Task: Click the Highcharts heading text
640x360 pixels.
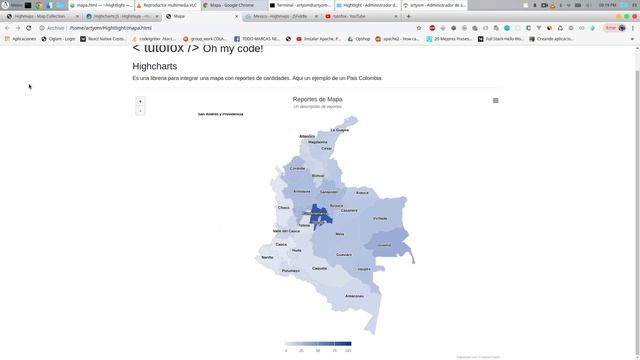Action: 155,66
